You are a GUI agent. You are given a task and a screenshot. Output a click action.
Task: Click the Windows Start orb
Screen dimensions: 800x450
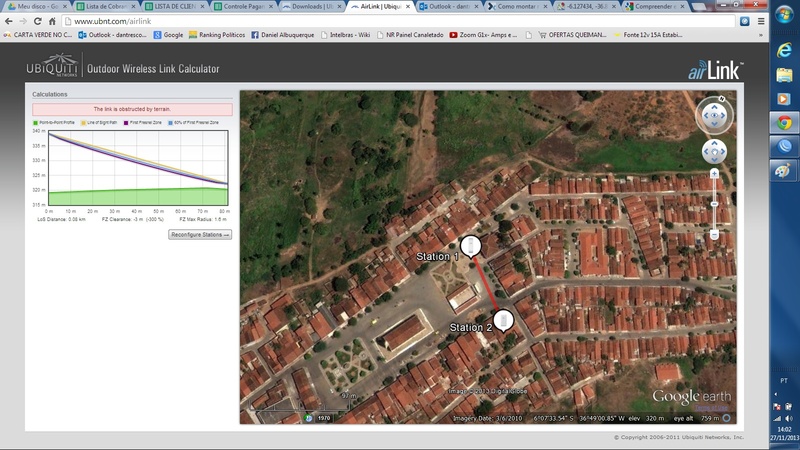tap(784, 14)
